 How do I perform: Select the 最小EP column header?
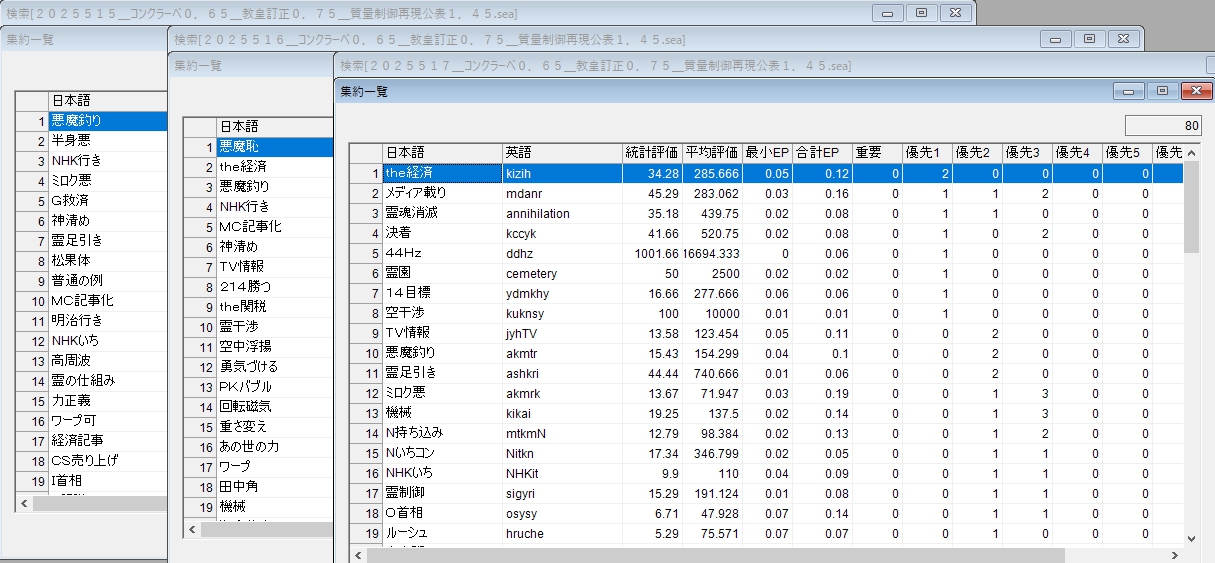click(x=767, y=153)
